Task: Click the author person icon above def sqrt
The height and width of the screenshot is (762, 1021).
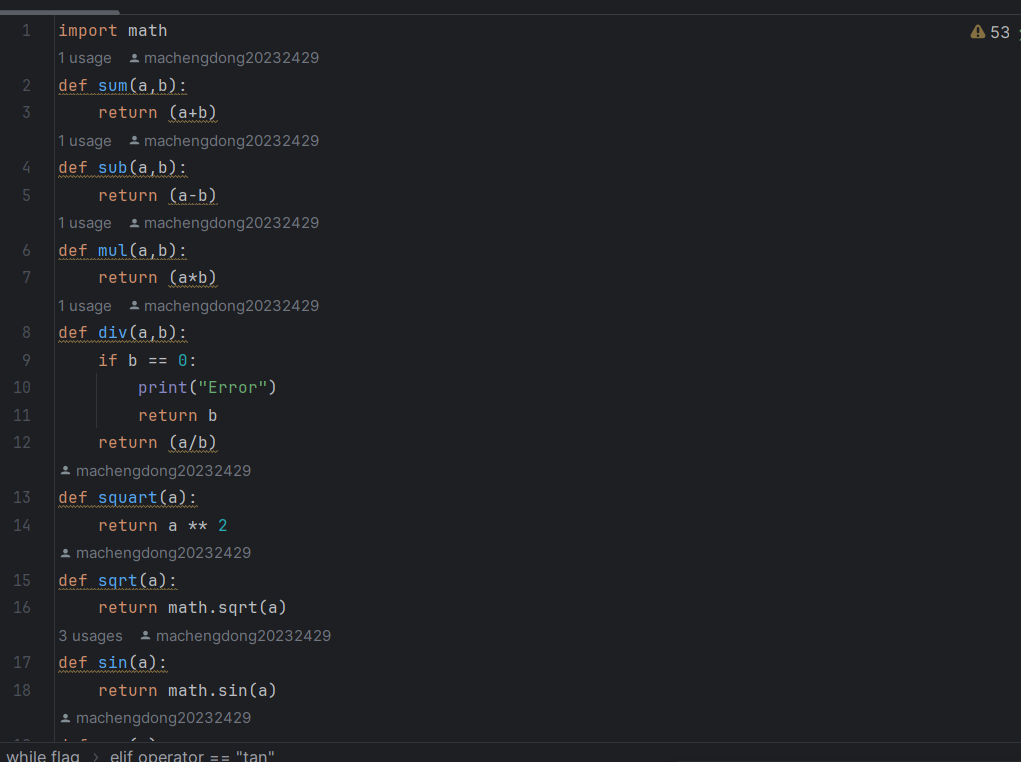Action: click(x=66, y=553)
